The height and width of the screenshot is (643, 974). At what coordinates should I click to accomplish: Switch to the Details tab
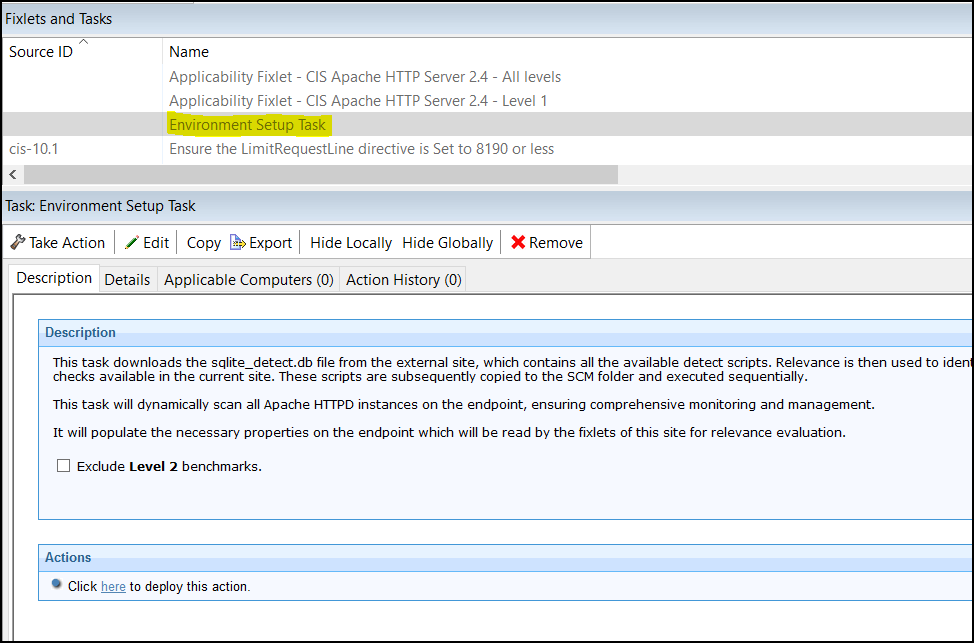pyautogui.click(x=127, y=279)
